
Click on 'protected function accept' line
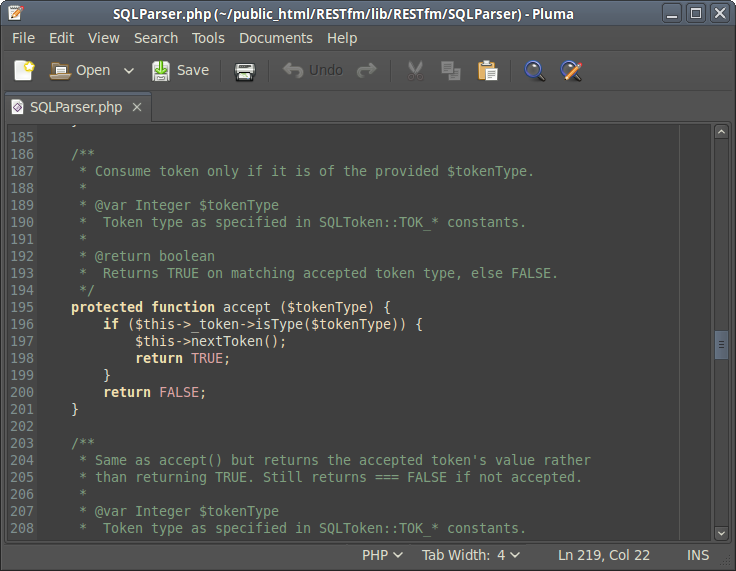coord(230,308)
